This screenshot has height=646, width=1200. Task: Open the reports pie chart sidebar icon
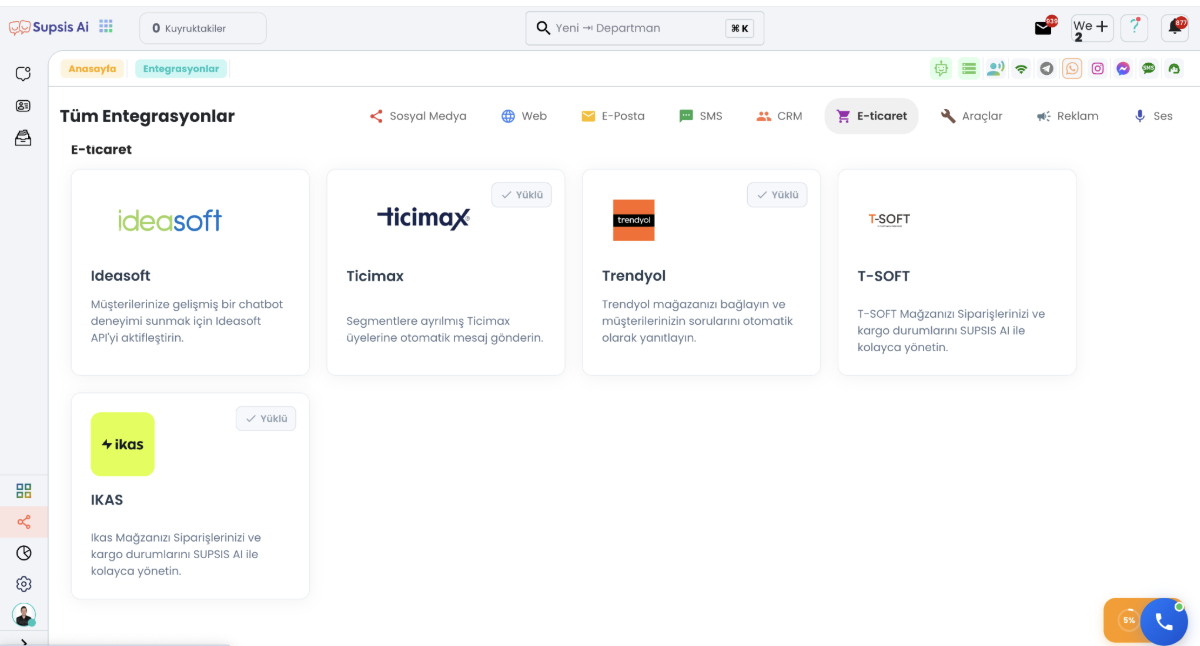23,553
